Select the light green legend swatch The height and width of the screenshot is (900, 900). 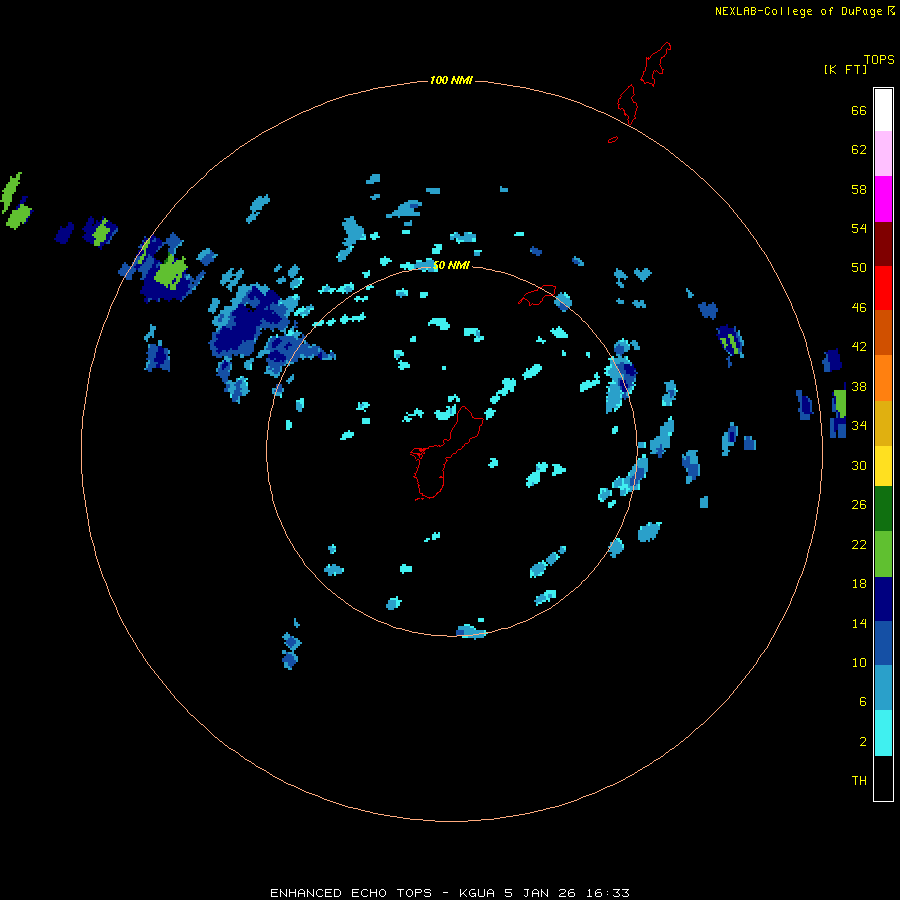883,554
